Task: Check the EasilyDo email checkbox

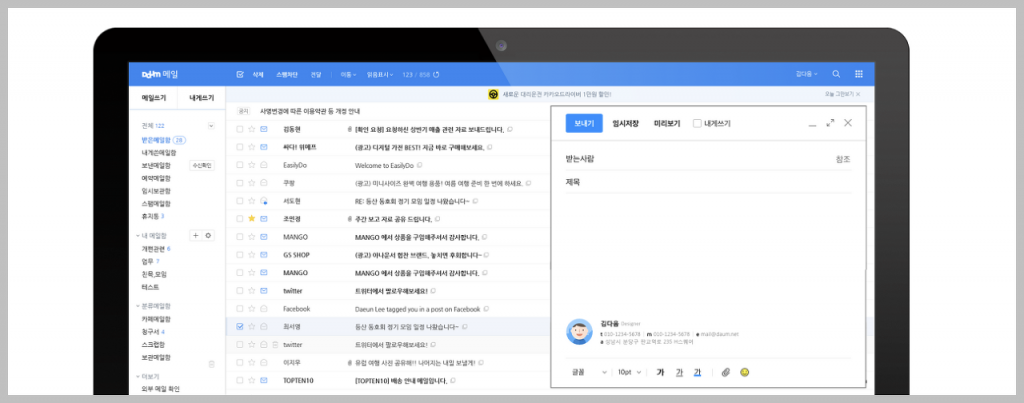Action: click(240, 165)
